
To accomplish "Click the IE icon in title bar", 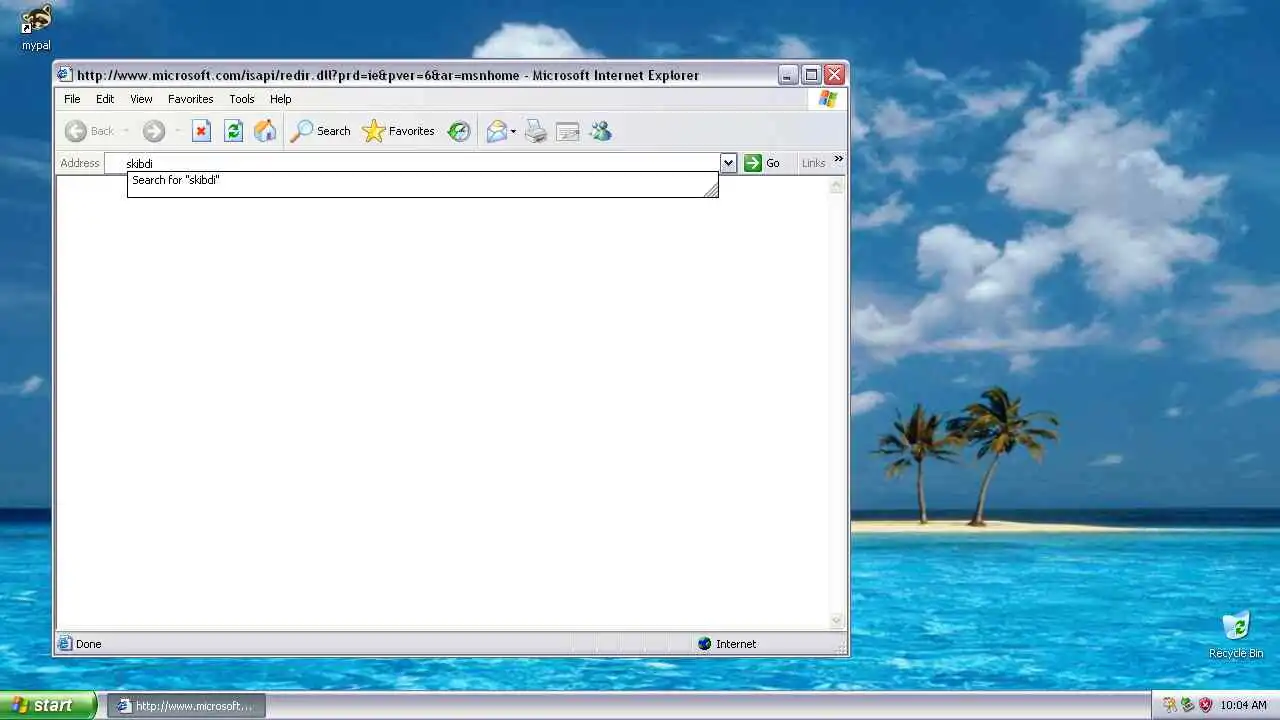I will click(x=65, y=74).
